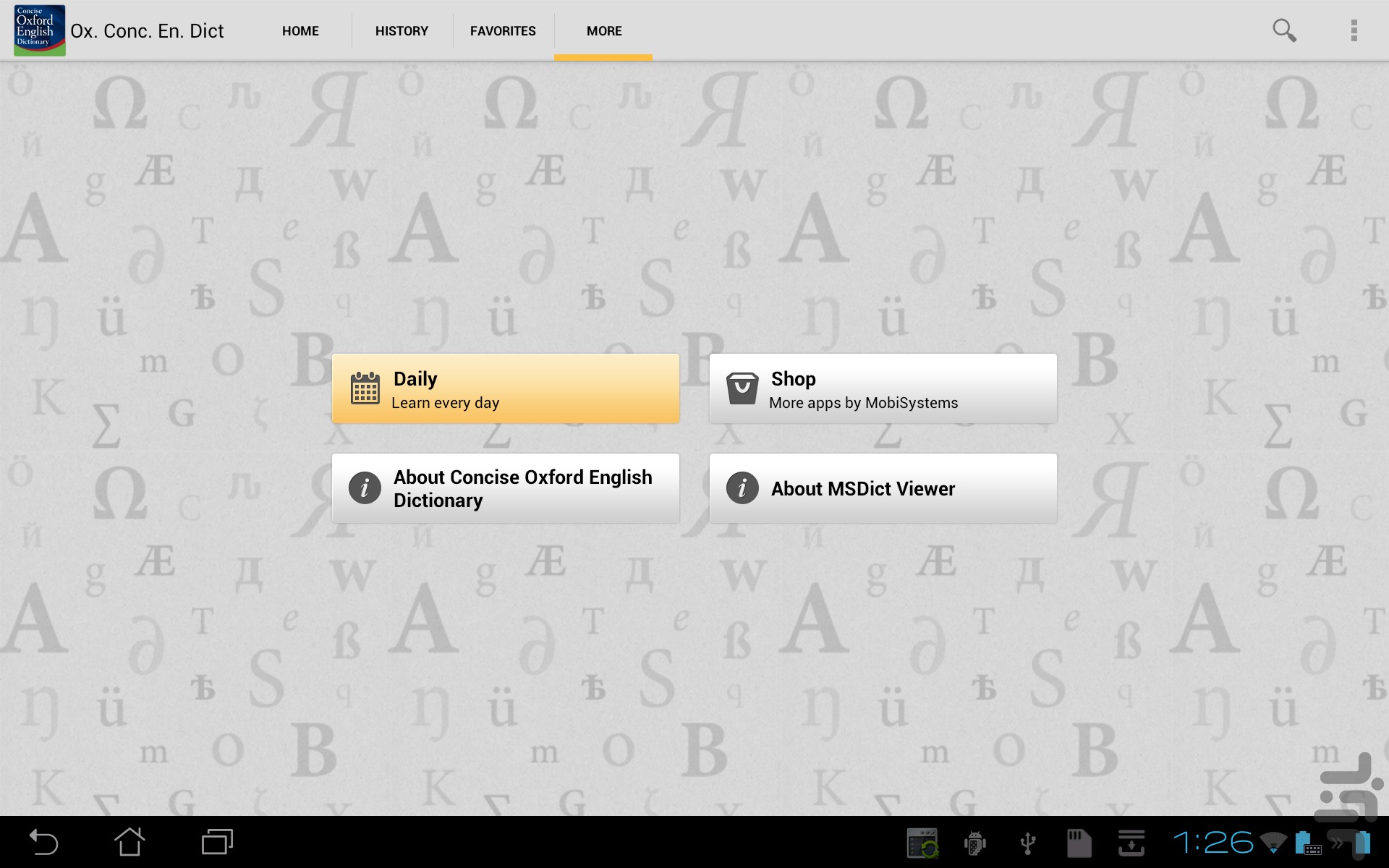Tap the SD card notification icon
1389x868 pixels.
(x=1079, y=843)
